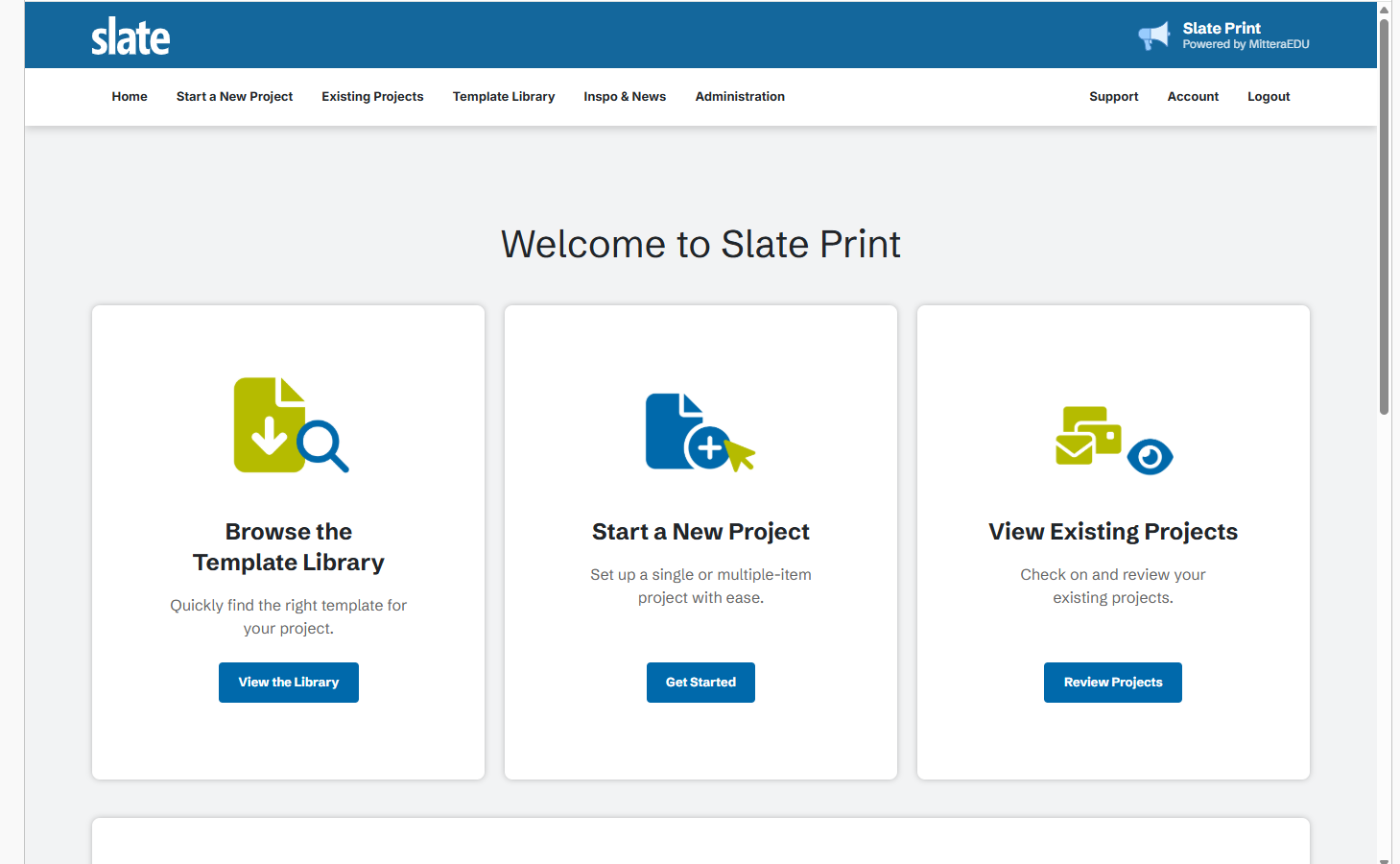The height and width of the screenshot is (864, 1400).
Task: Click the 'Set up a single or multiple-item' description
Action: click(700, 586)
